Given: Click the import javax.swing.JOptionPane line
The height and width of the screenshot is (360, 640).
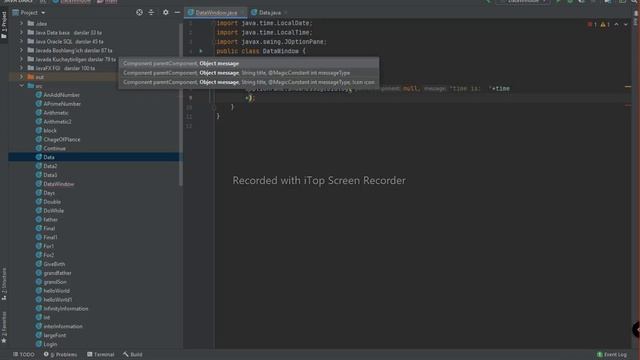Looking at the screenshot, I should (x=271, y=42).
